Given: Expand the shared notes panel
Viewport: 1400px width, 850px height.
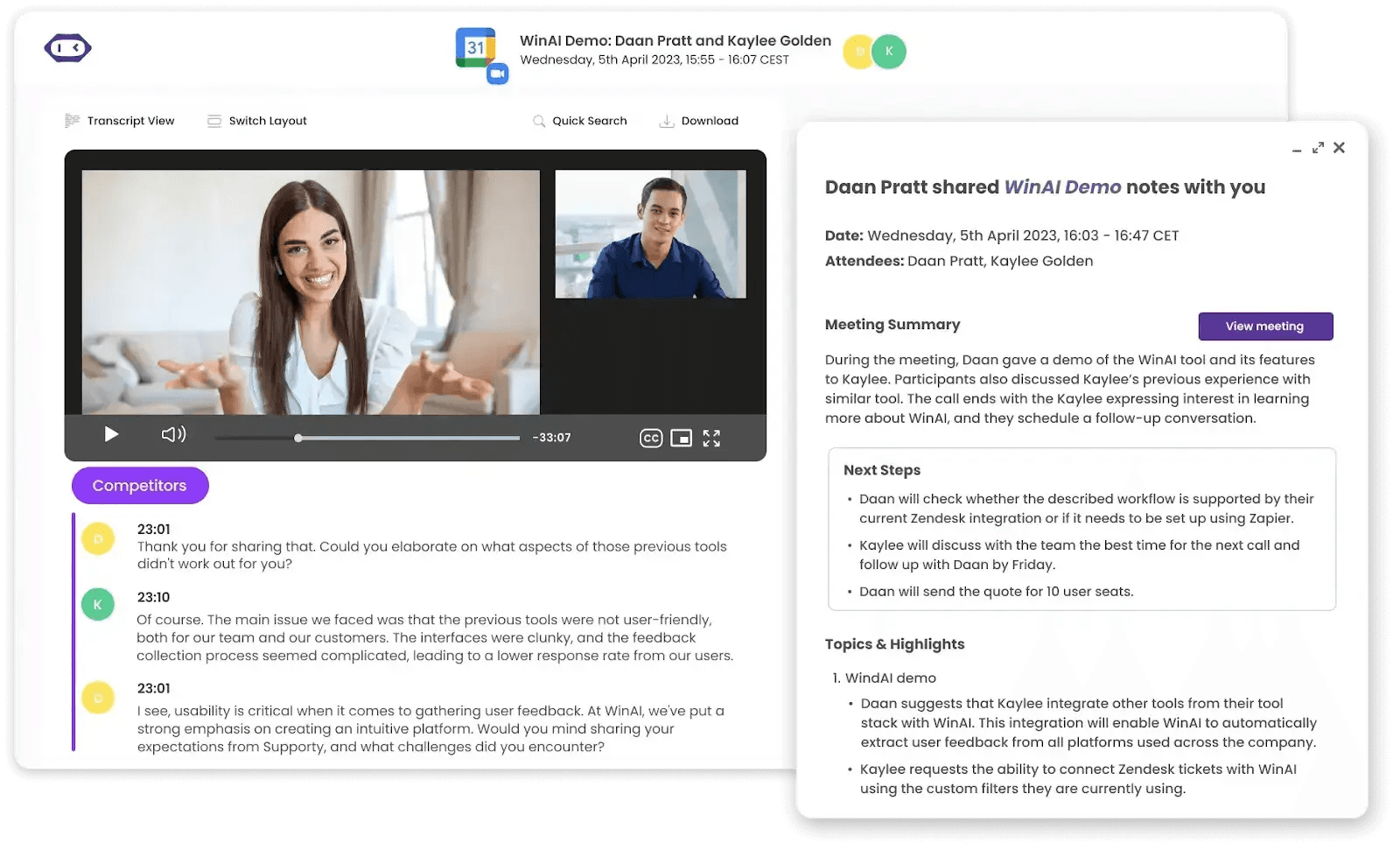Looking at the screenshot, I should click(x=1318, y=148).
